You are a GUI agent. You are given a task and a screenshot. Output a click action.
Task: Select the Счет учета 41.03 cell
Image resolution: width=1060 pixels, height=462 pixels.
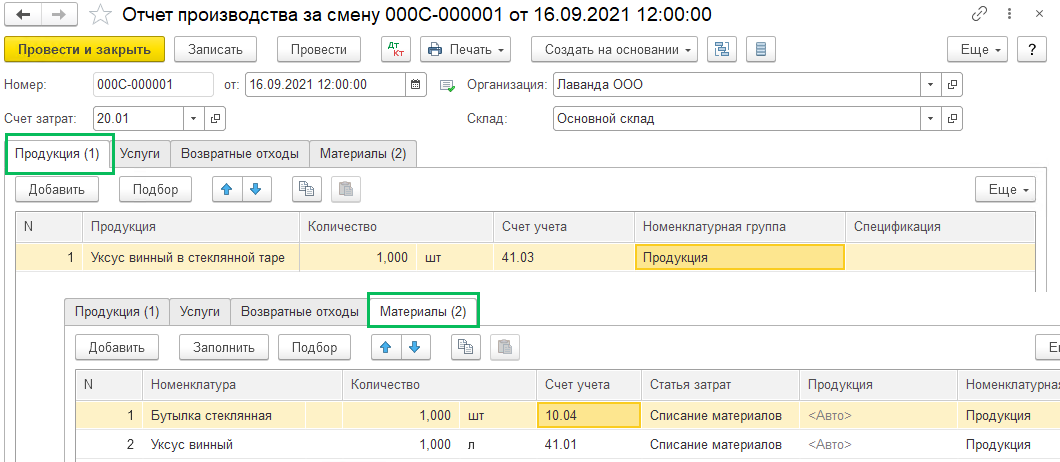point(564,258)
